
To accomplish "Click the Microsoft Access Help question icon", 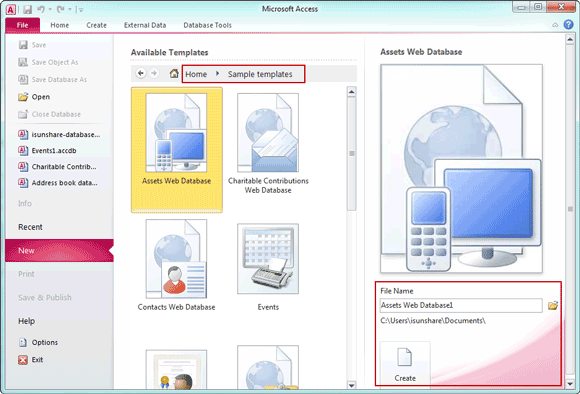I will [x=569, y=24].
